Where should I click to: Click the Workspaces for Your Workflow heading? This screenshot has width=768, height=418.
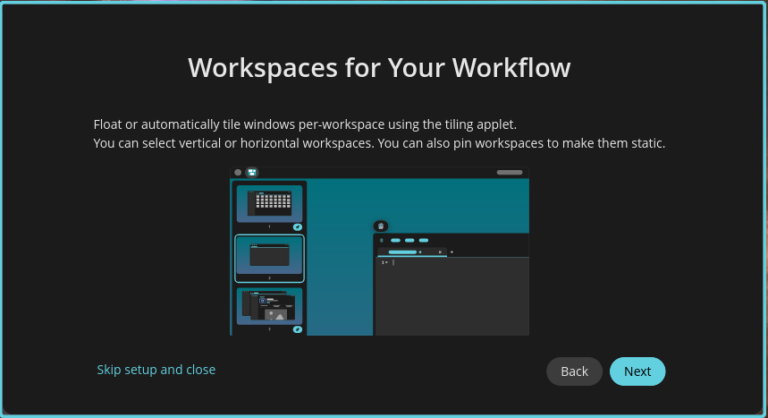click(379, 68)
